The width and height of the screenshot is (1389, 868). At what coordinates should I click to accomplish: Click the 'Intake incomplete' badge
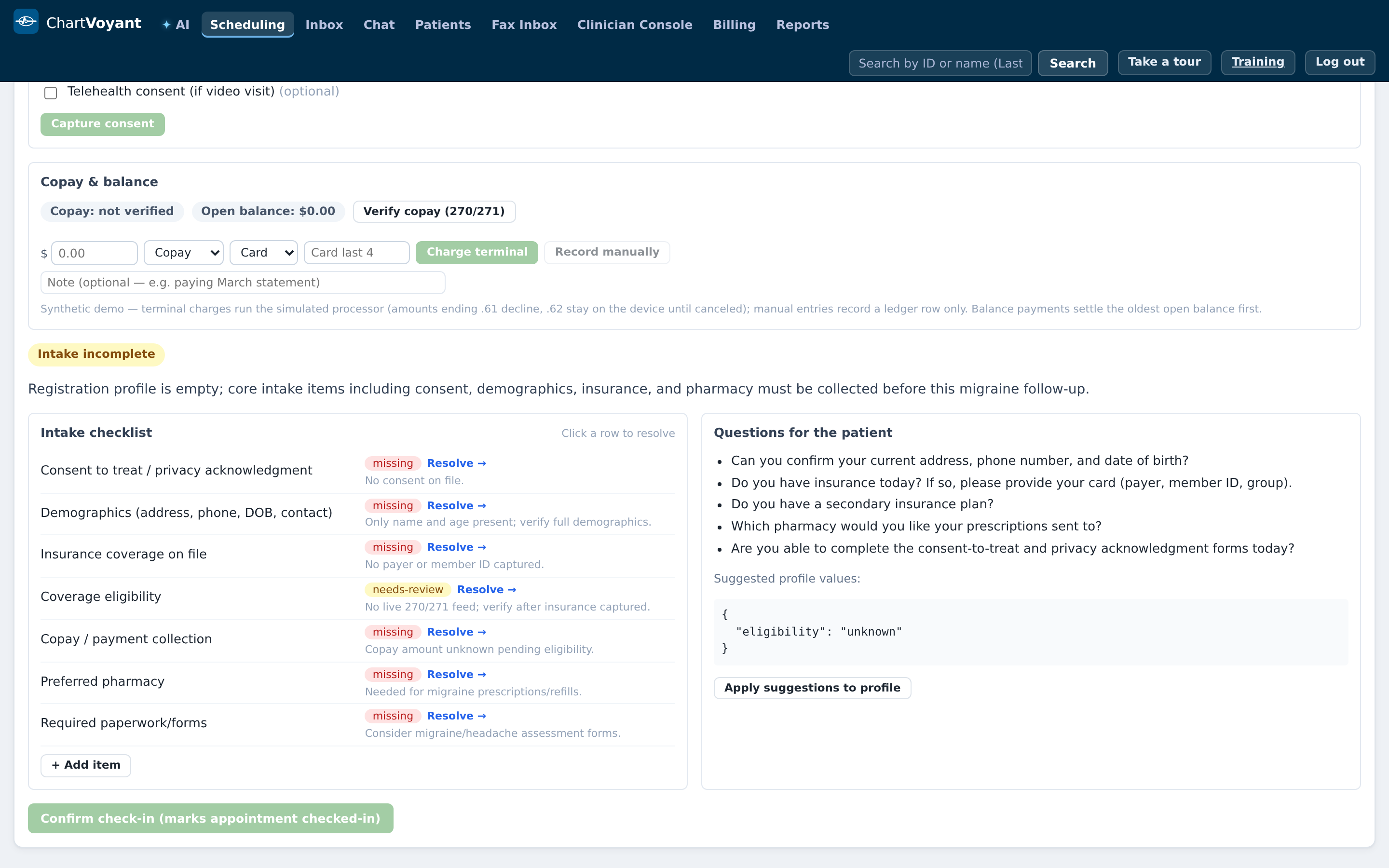(x=96, y=354)
